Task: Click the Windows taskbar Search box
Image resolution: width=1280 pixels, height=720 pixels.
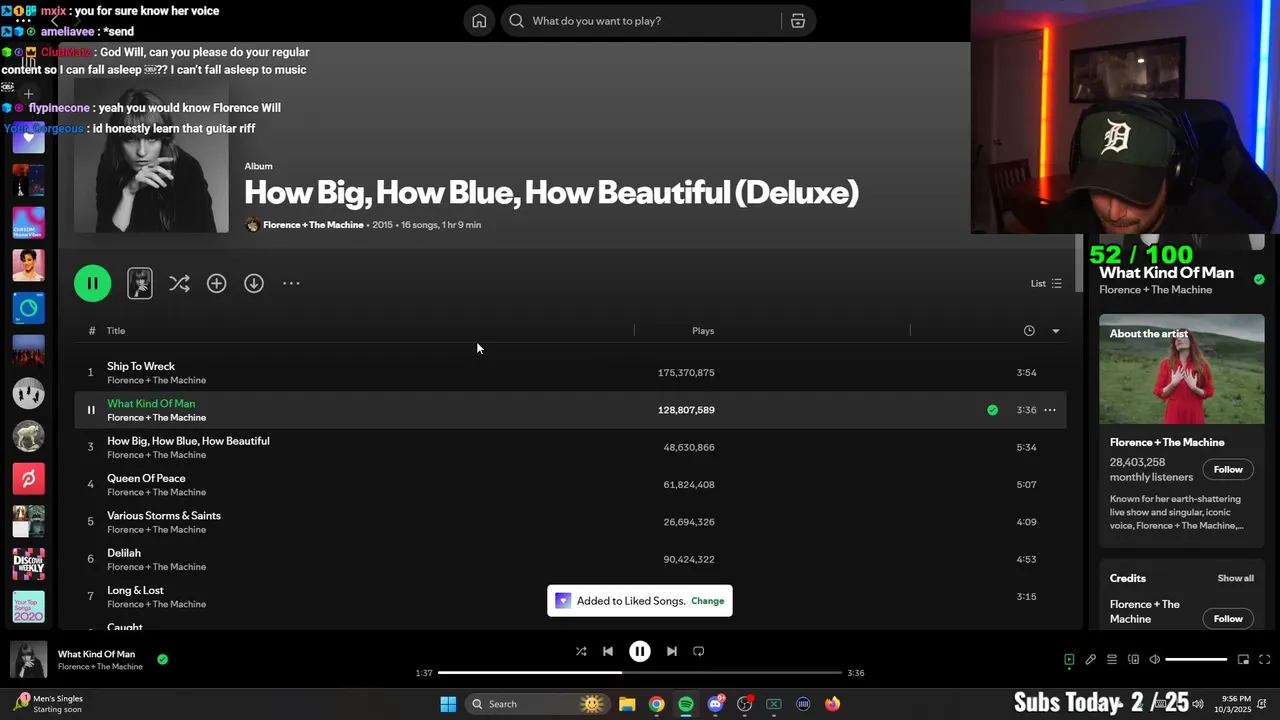Action: click(x=537, y=704)
